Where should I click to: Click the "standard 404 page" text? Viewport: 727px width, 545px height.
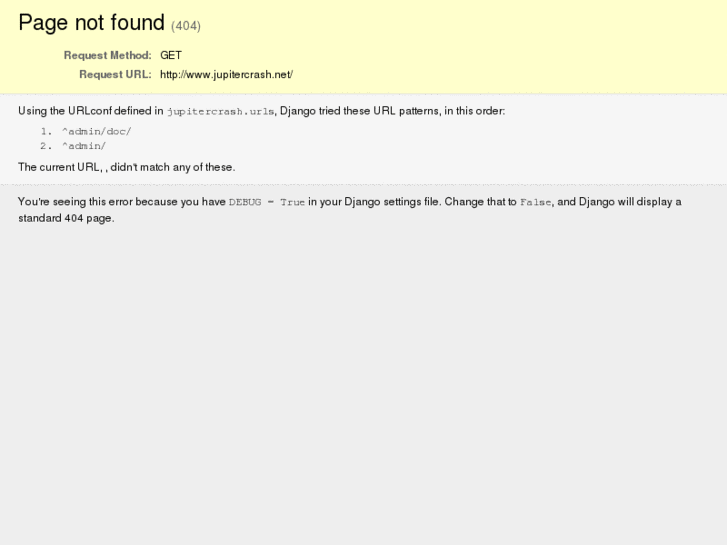pyautogui.click(x=66, y=218)
